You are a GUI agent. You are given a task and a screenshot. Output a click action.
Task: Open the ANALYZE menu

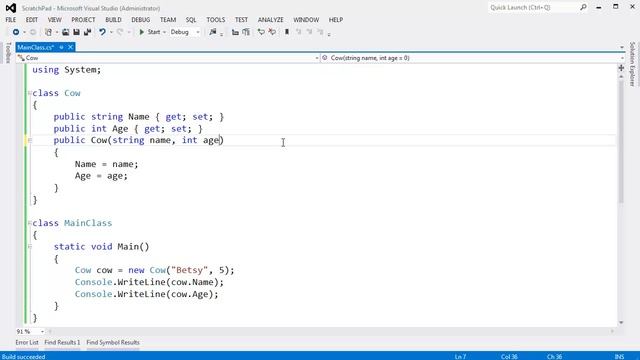pos(270,20)
